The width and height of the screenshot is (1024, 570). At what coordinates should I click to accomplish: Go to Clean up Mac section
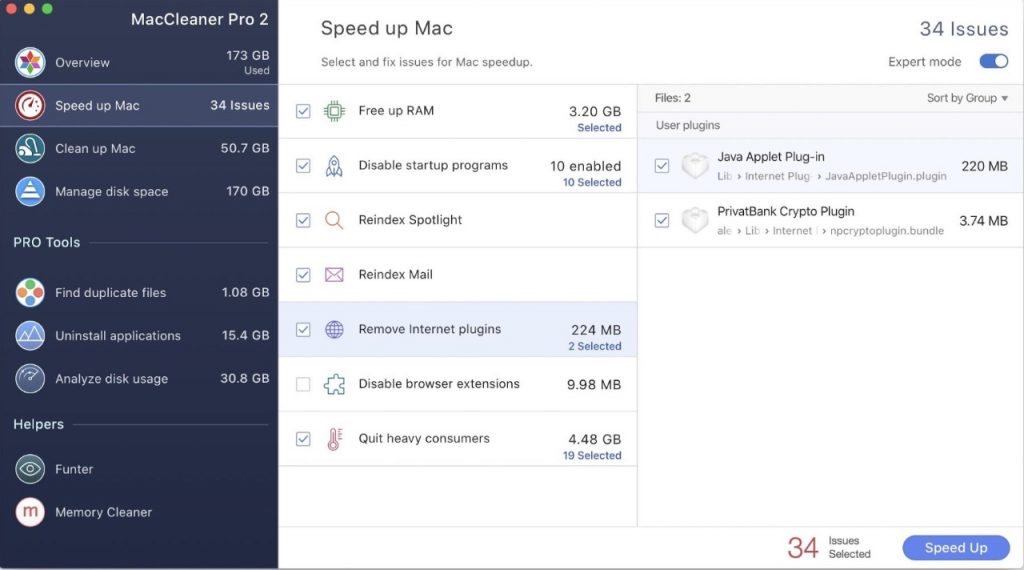[139, 148]
